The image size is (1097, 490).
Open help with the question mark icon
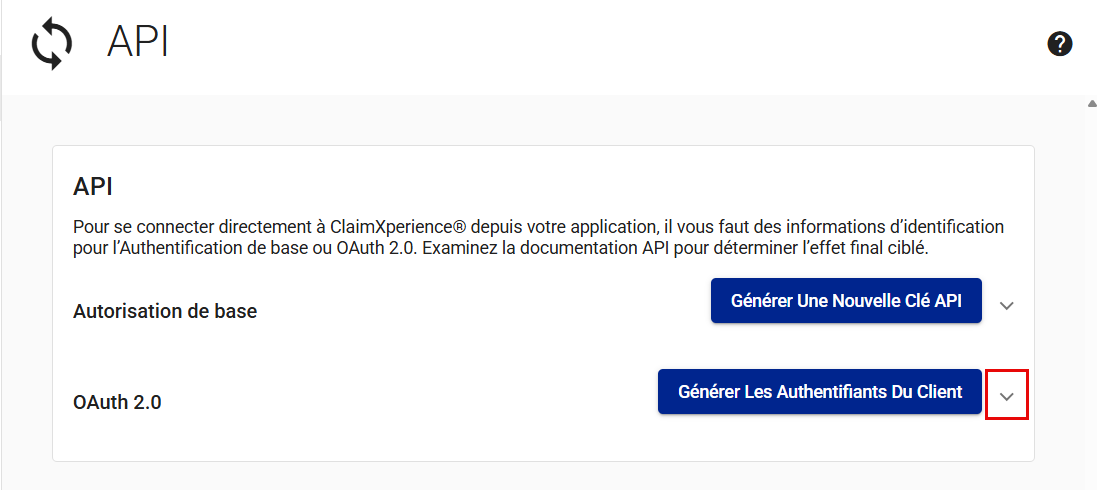coord(1060,44)
